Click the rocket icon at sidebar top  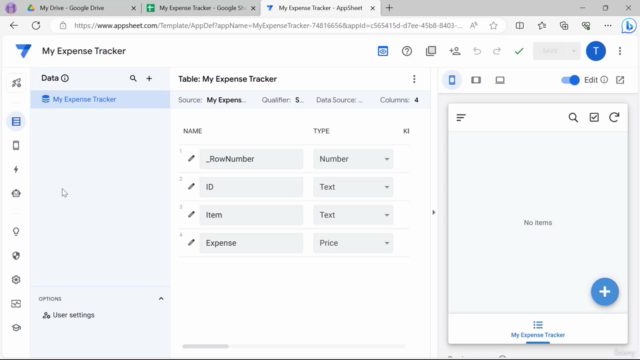[x=16, y=83]
